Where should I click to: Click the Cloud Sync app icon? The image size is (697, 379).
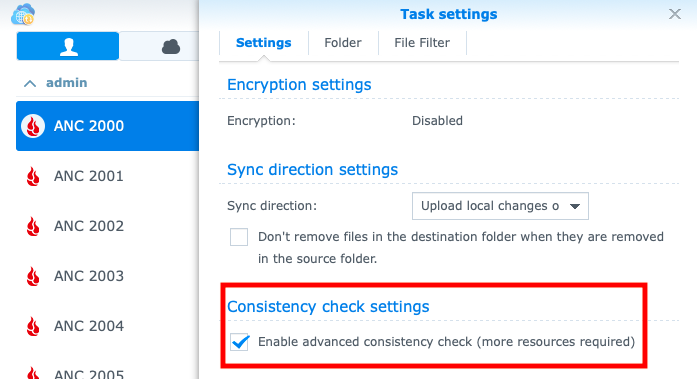[x=23, y=14]
